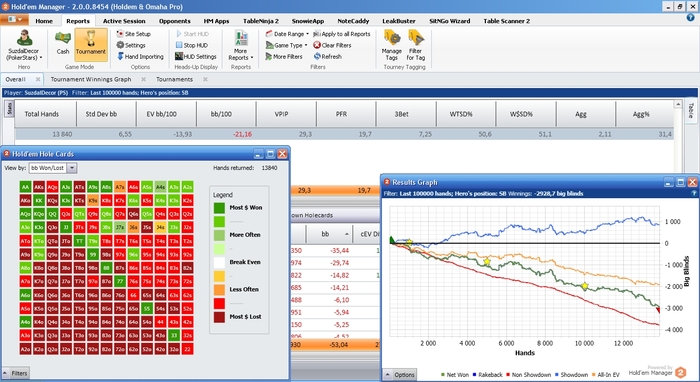Switch to Home ribbon tab

point(44,21)
